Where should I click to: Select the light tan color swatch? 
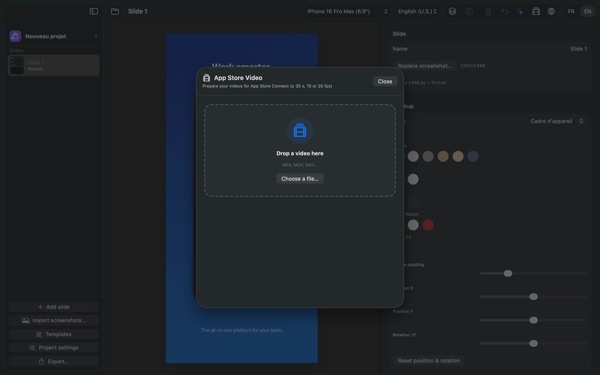click(458, 156)
